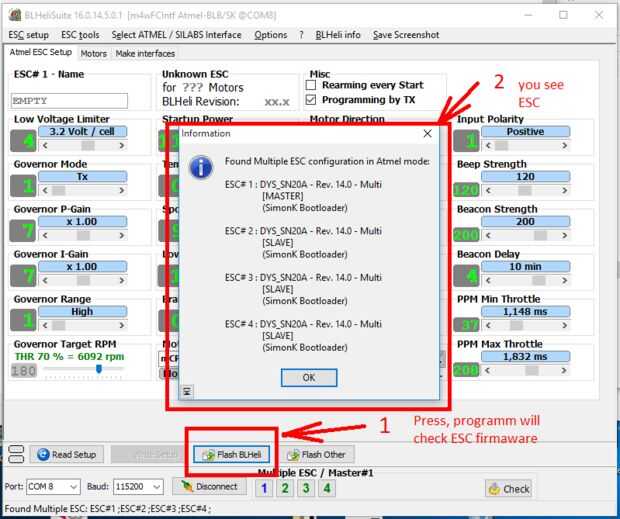The height and width of the screenshot is (519, 620).
Task: Open the Options menu
Action: pyautogui.click(x=270, y=35)
